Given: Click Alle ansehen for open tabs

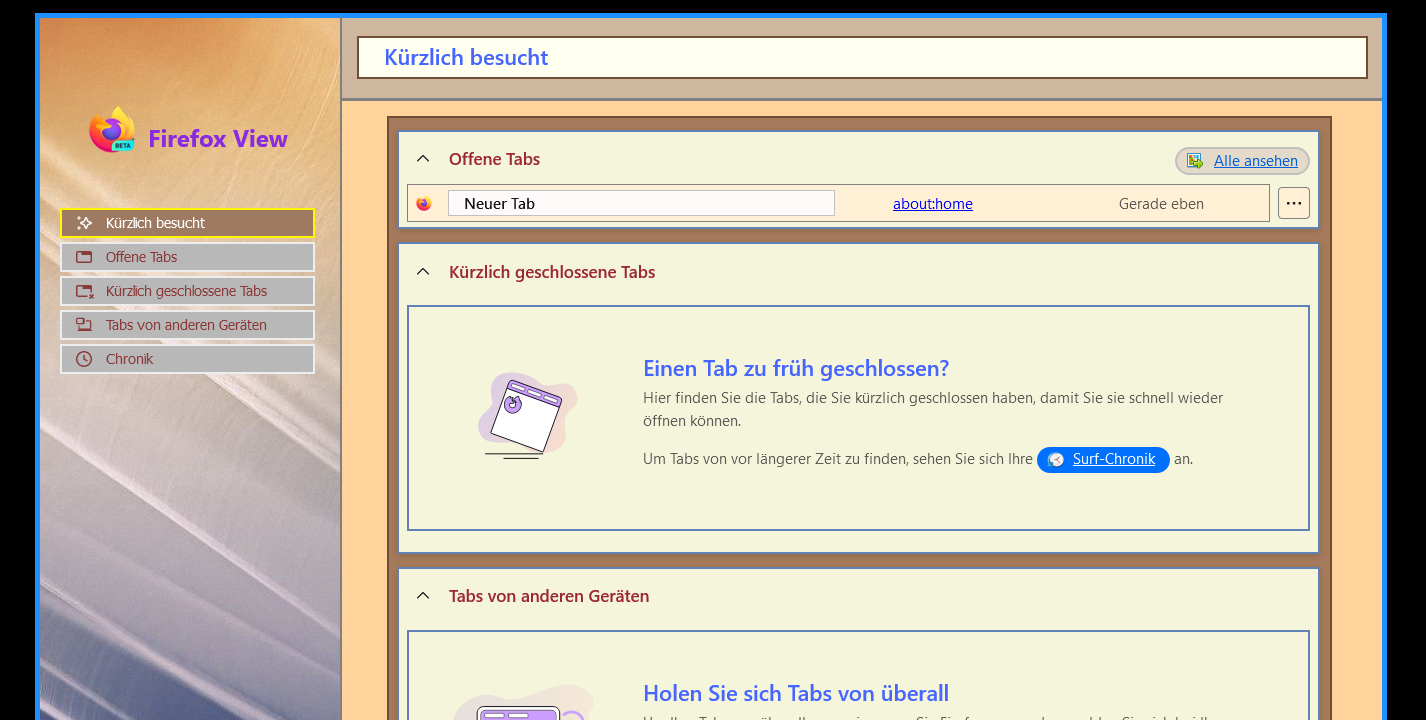Looking at the screenshot, I should pos(1255,161).
